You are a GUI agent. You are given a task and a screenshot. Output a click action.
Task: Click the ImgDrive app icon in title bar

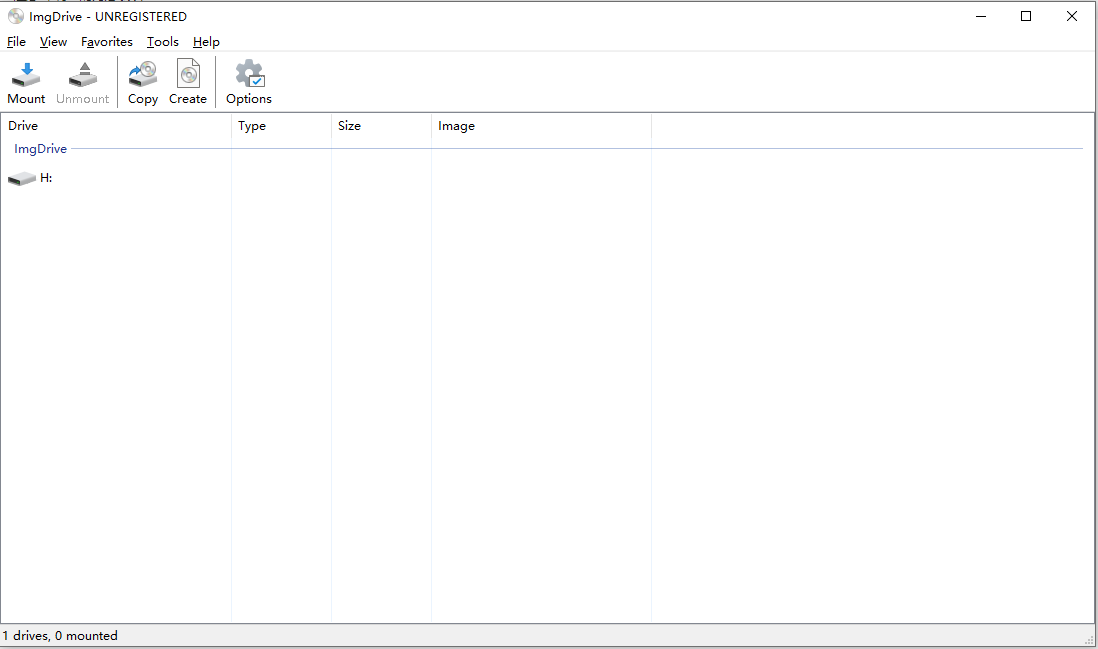click(x=15, y=16)
